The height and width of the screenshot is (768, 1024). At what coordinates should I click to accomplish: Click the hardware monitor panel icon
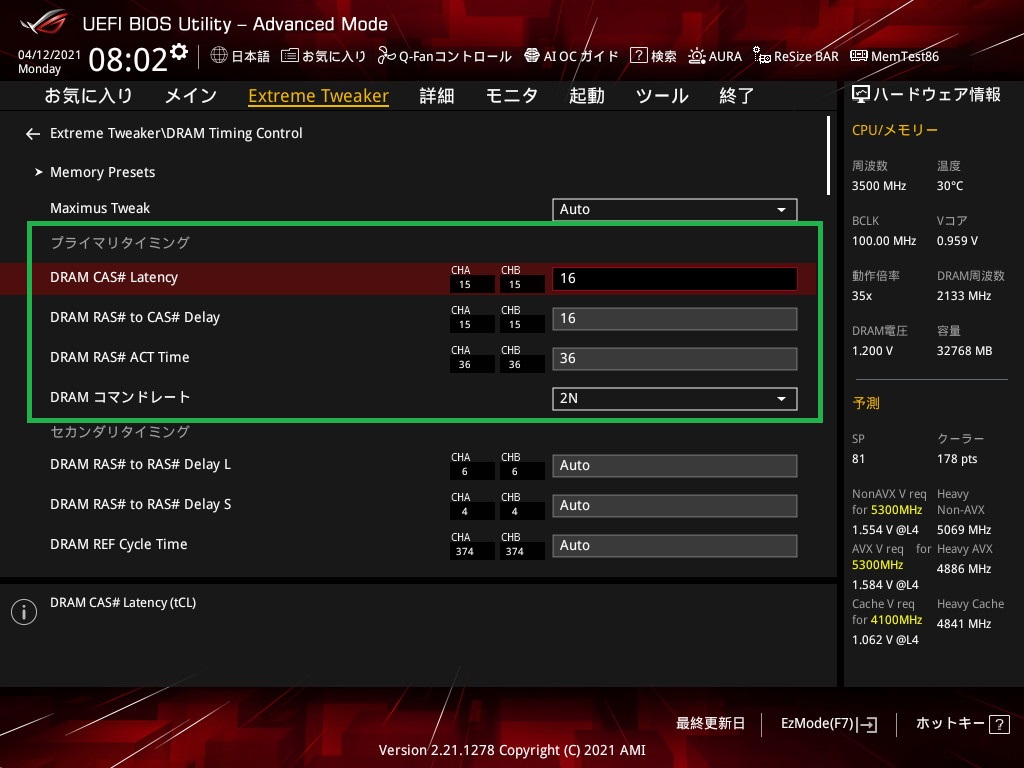point(861,95)
